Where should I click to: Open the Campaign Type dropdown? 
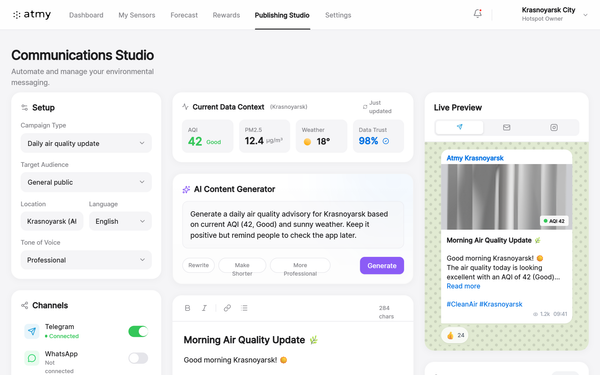tap(86, 143)
